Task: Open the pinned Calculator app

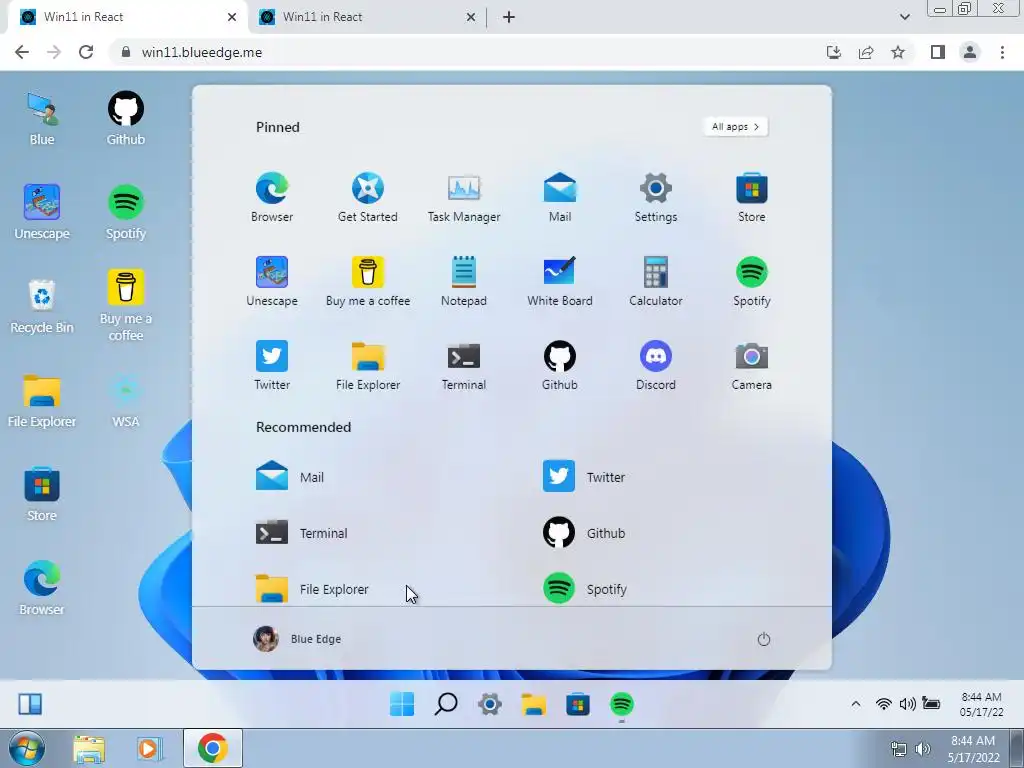Action: pos(656,281)
